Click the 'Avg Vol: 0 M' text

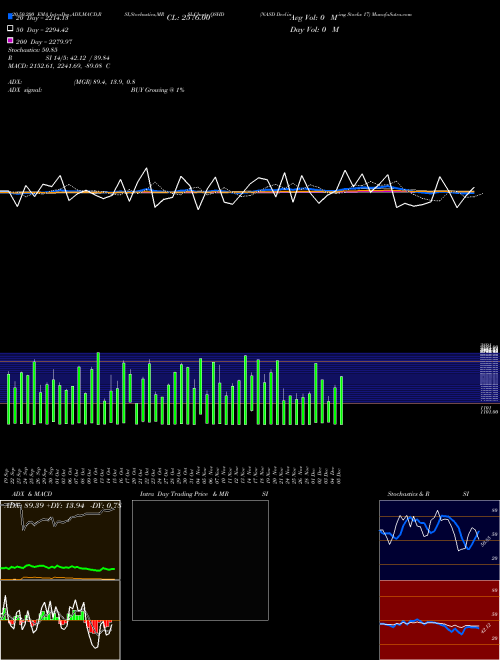pos(314,18)
